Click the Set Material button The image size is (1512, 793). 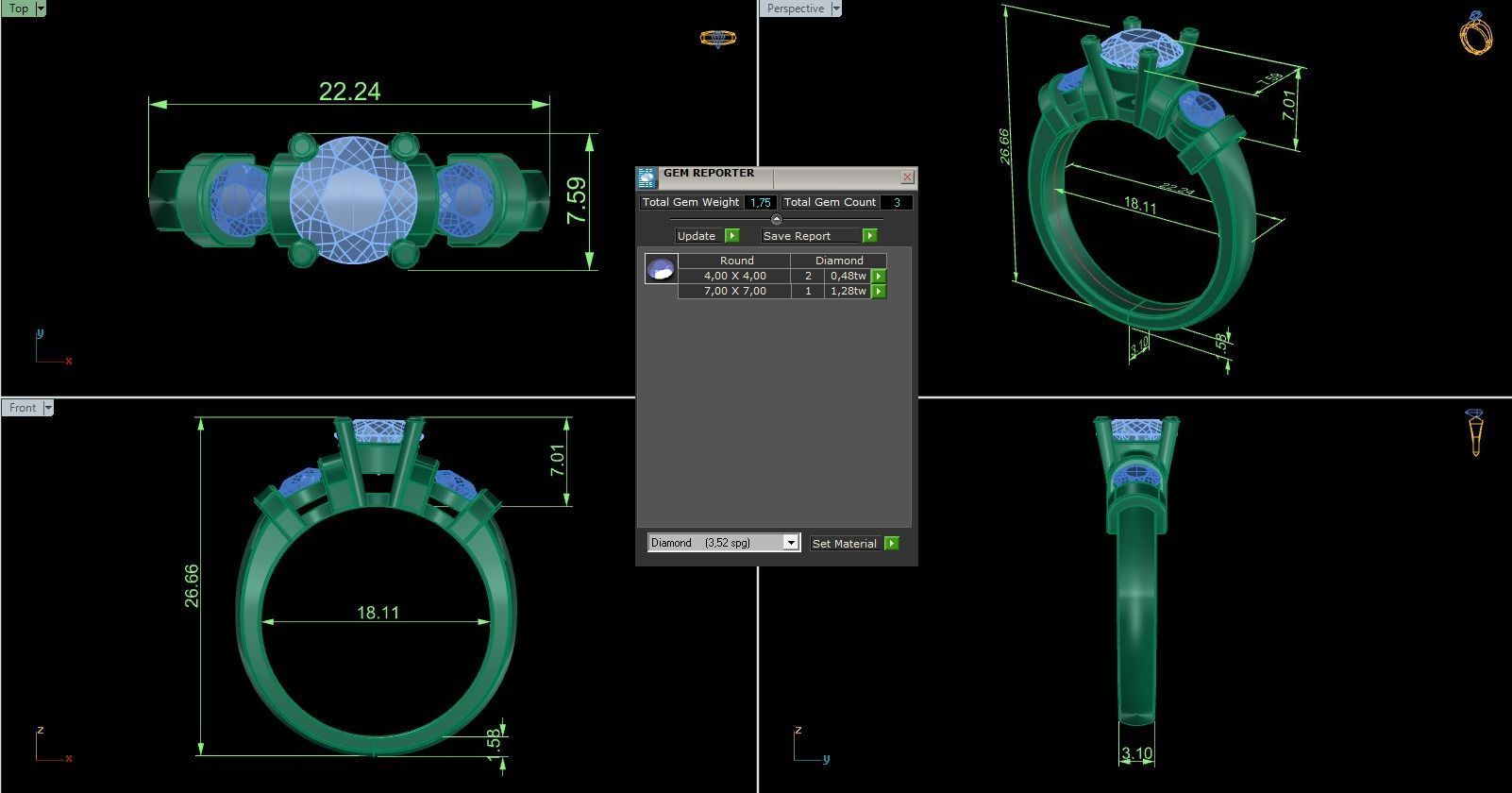[847, 544]
